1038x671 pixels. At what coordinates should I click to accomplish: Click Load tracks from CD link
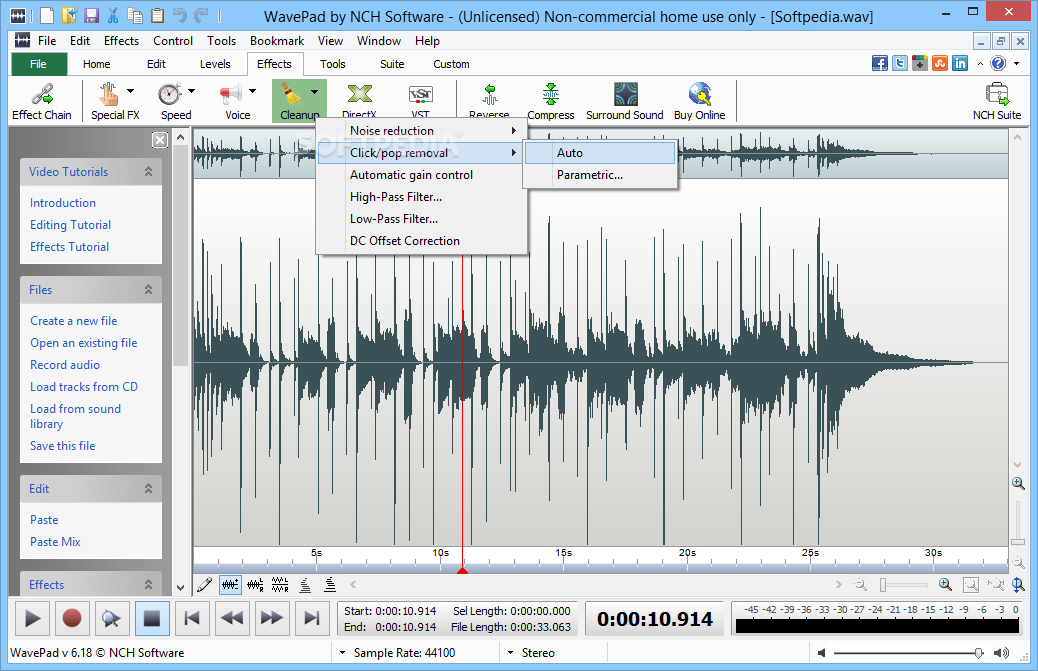pos(84,386)
